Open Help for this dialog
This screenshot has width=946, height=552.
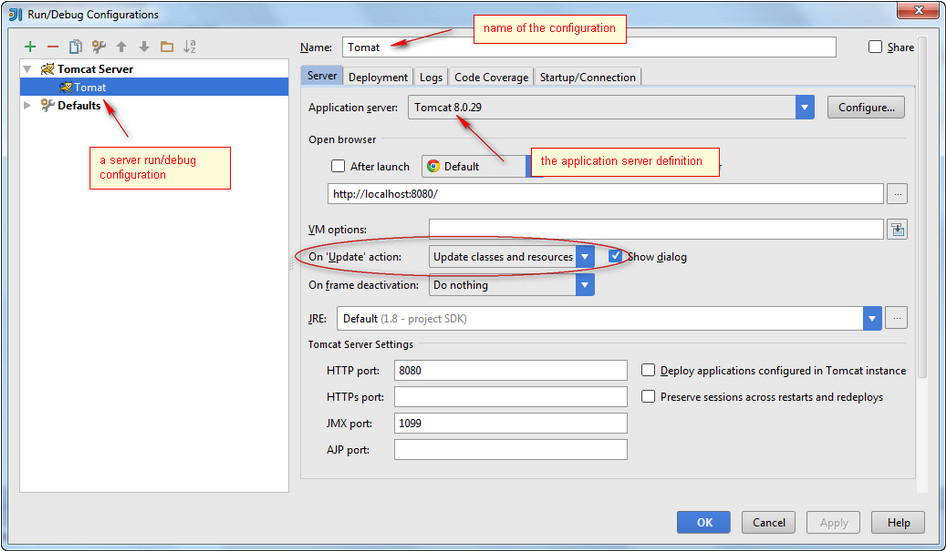click(x=898, y=522)
